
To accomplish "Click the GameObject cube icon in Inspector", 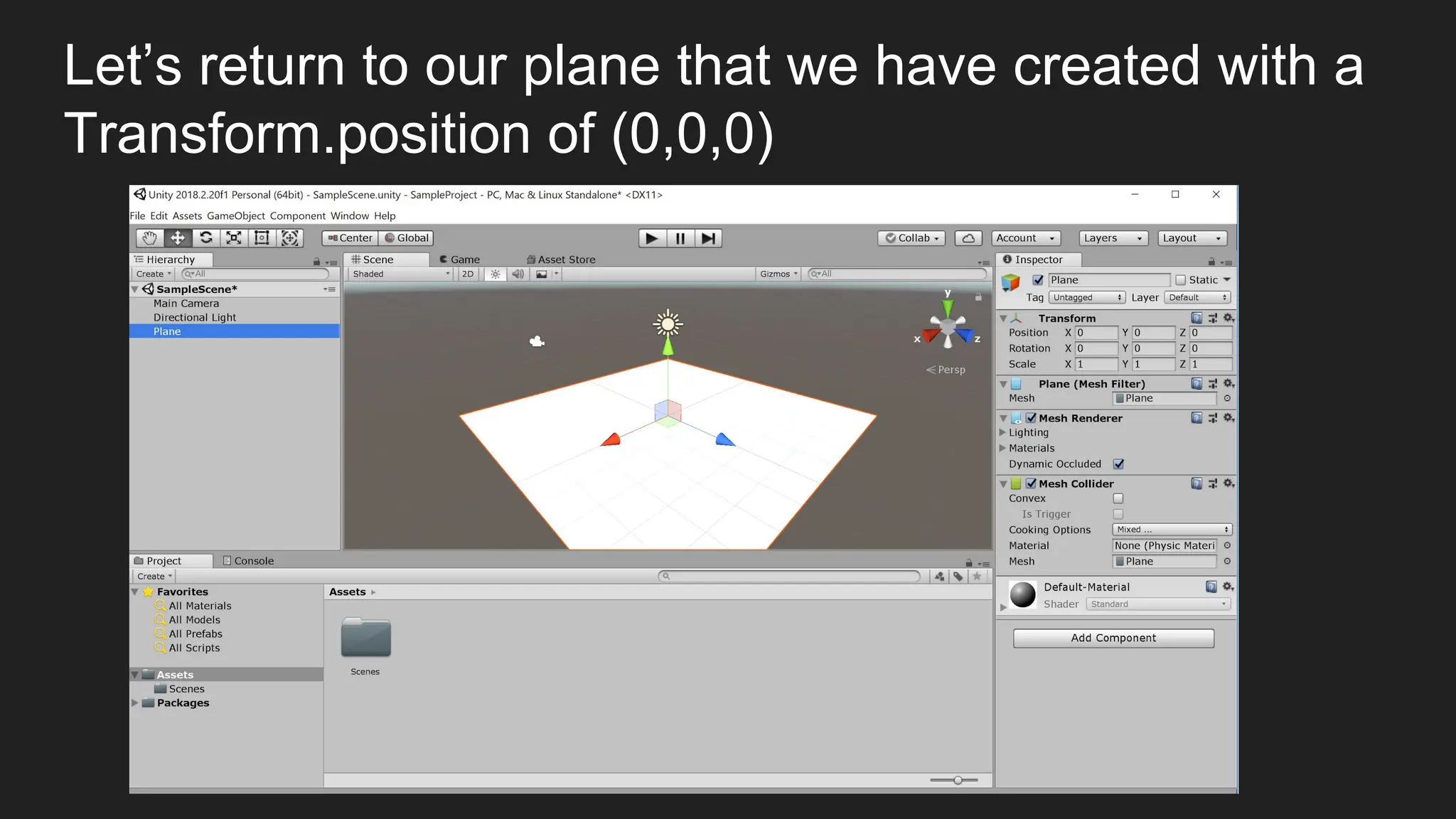I will pyautogui.click(x=1010, y=282).
